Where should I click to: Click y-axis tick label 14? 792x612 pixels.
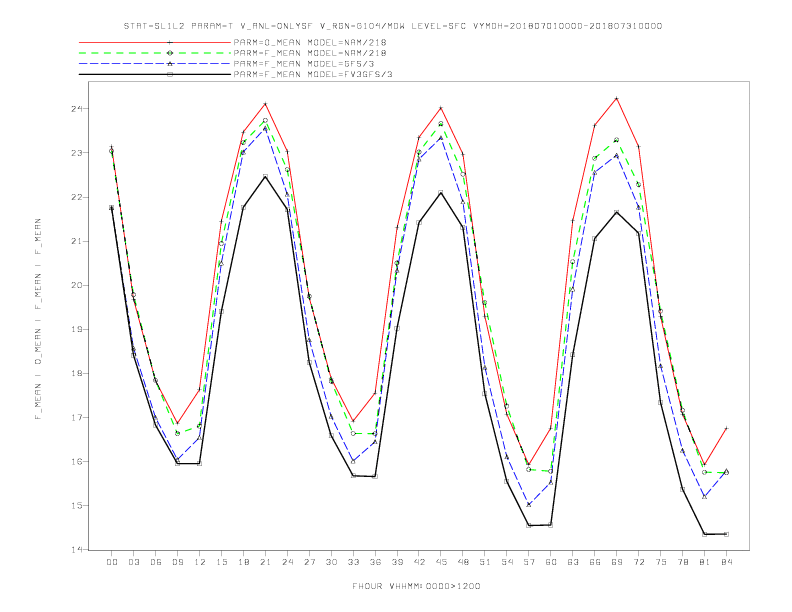pos(77,549)
